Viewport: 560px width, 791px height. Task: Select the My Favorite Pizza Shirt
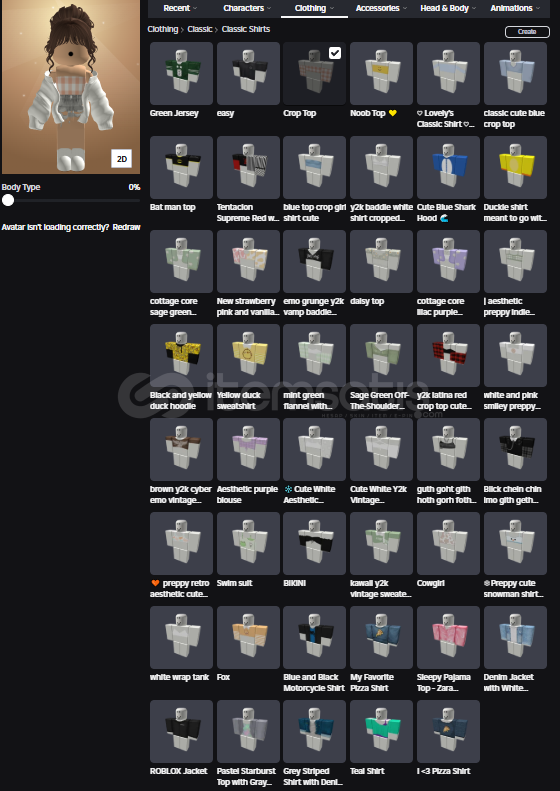click(381, 638)
